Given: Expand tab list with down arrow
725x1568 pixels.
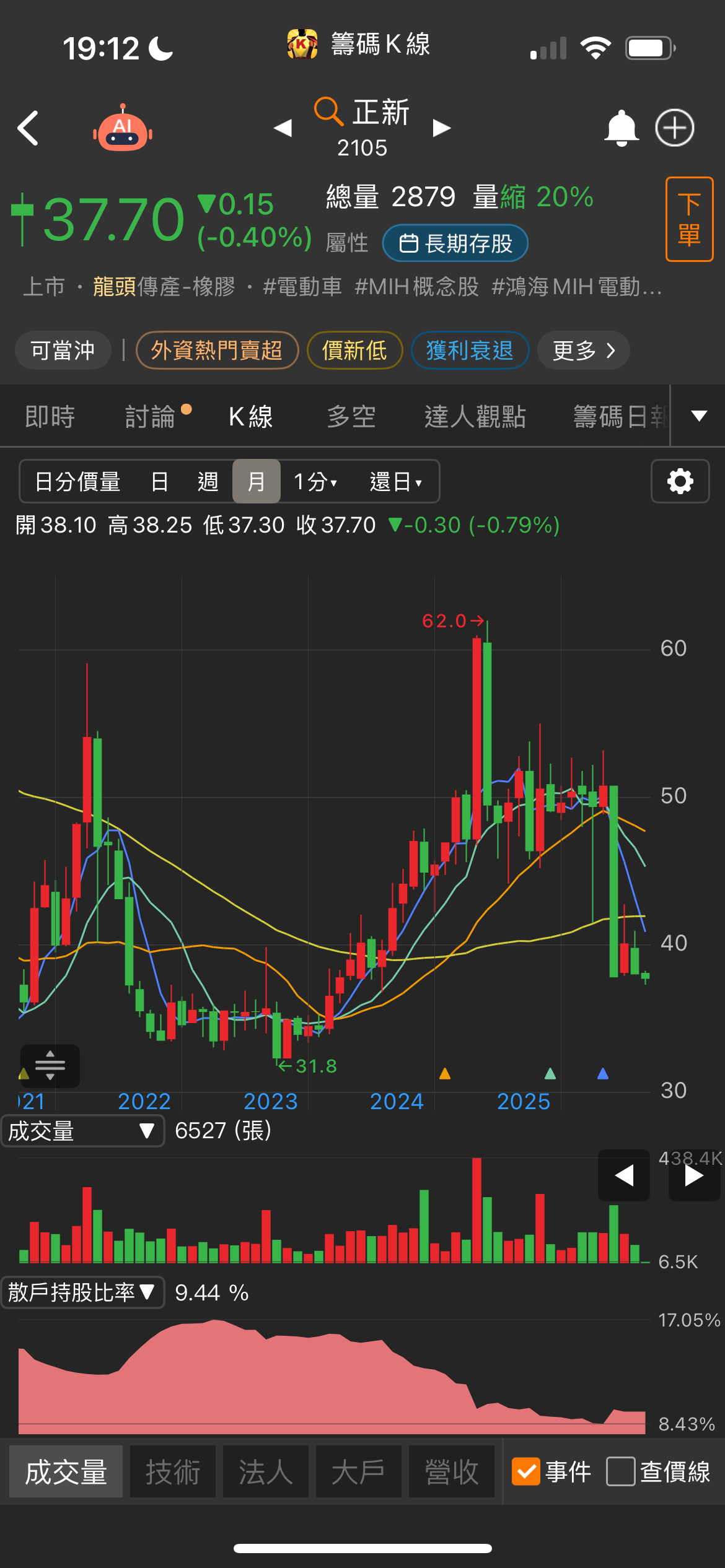Looking at the screenshot, I should pyautogui.click(x=699, y=416).
